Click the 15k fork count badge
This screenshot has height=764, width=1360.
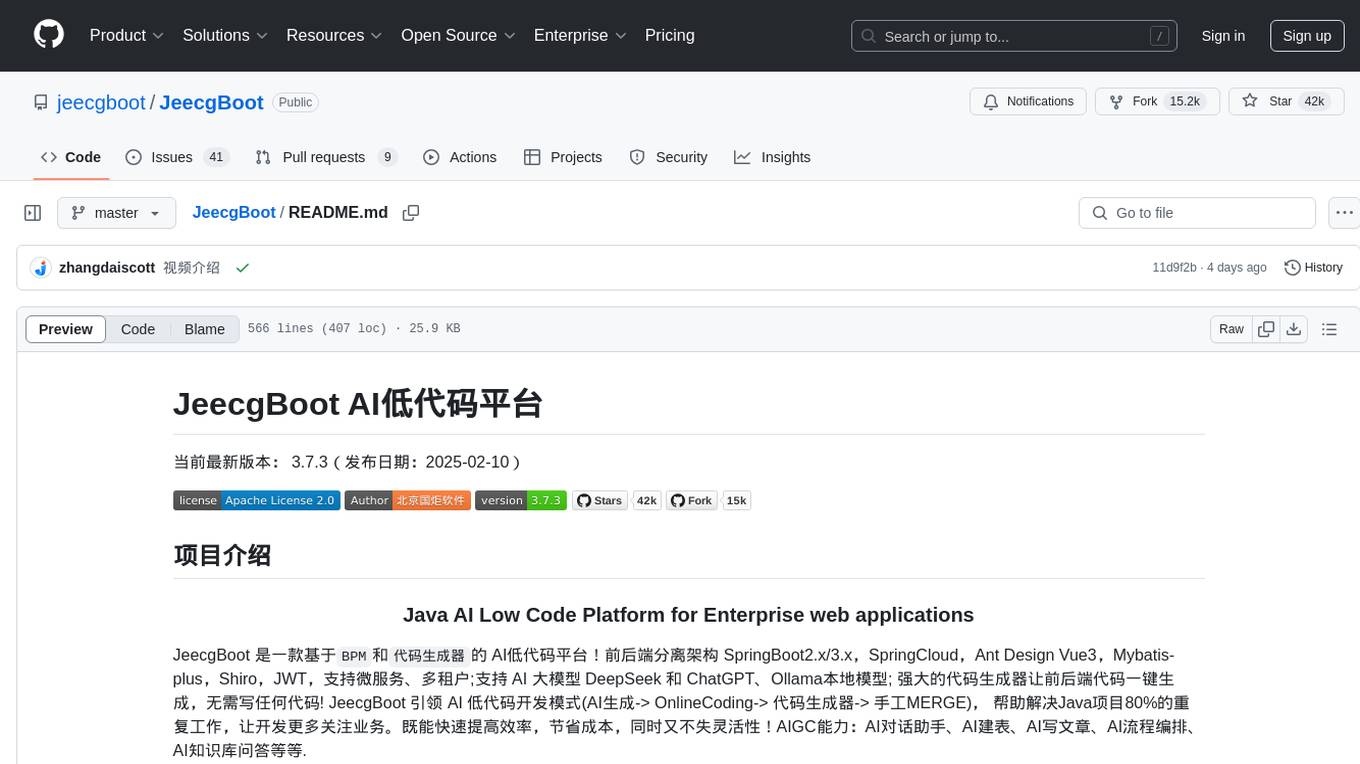[x=737, y=501]
